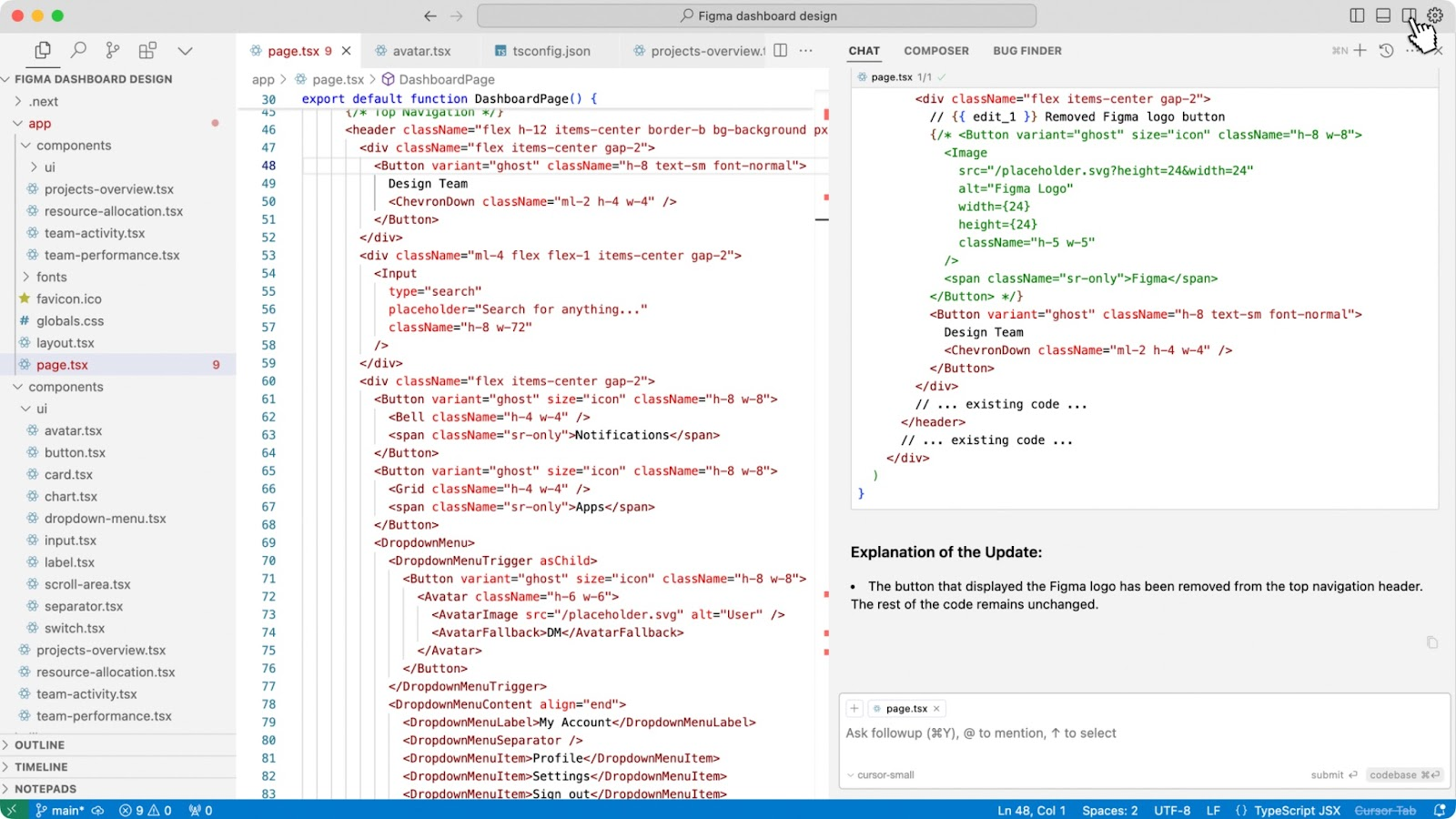1456x819 pixels.
Task: Click the codebase submit button
Action: (1404, 775)
